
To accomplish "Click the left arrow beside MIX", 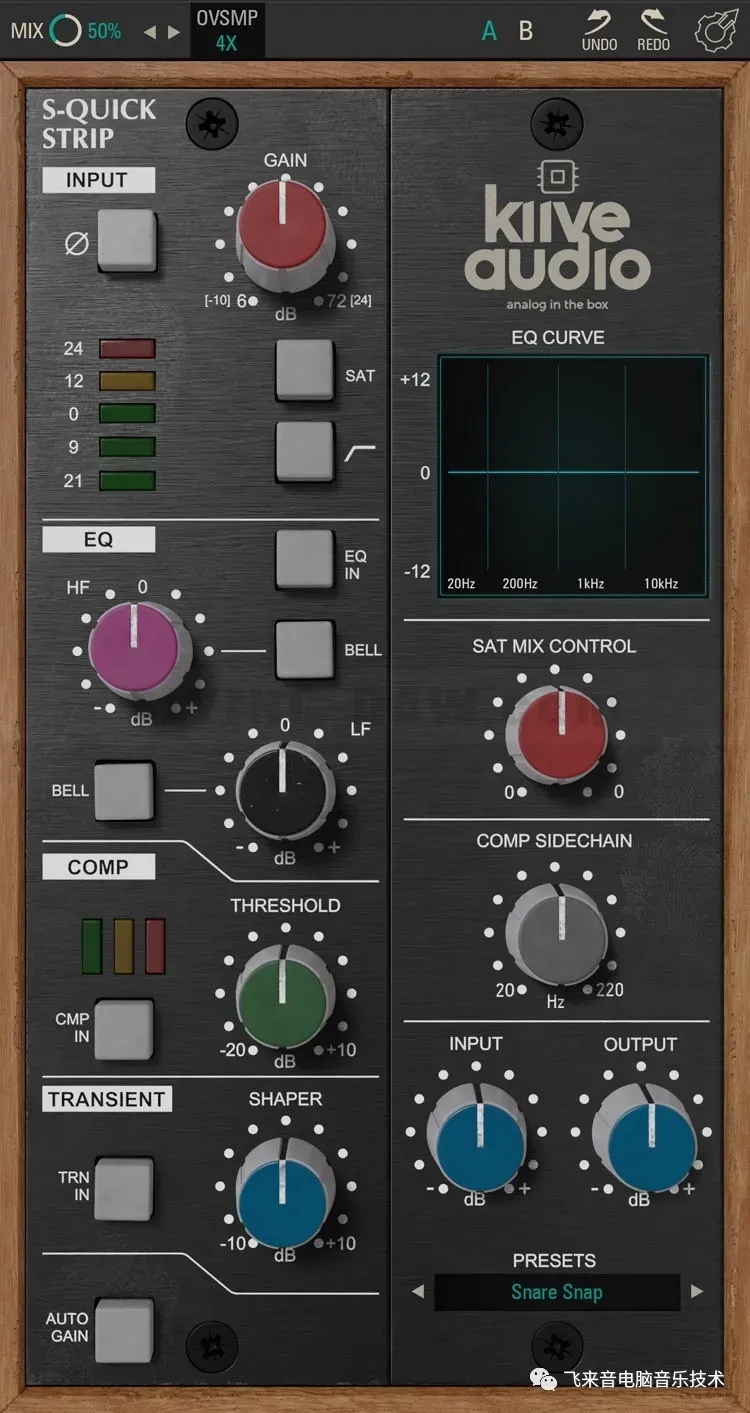I will tap(150, 32).
